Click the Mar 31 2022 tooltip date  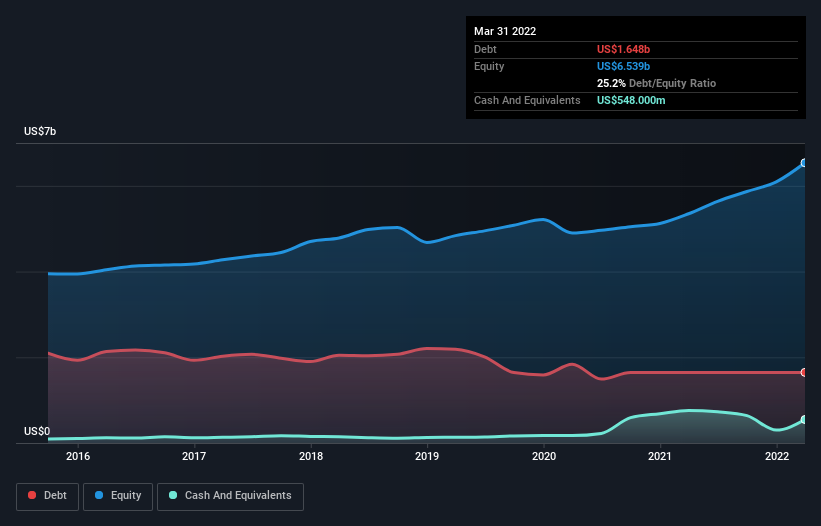pos(505,31)
